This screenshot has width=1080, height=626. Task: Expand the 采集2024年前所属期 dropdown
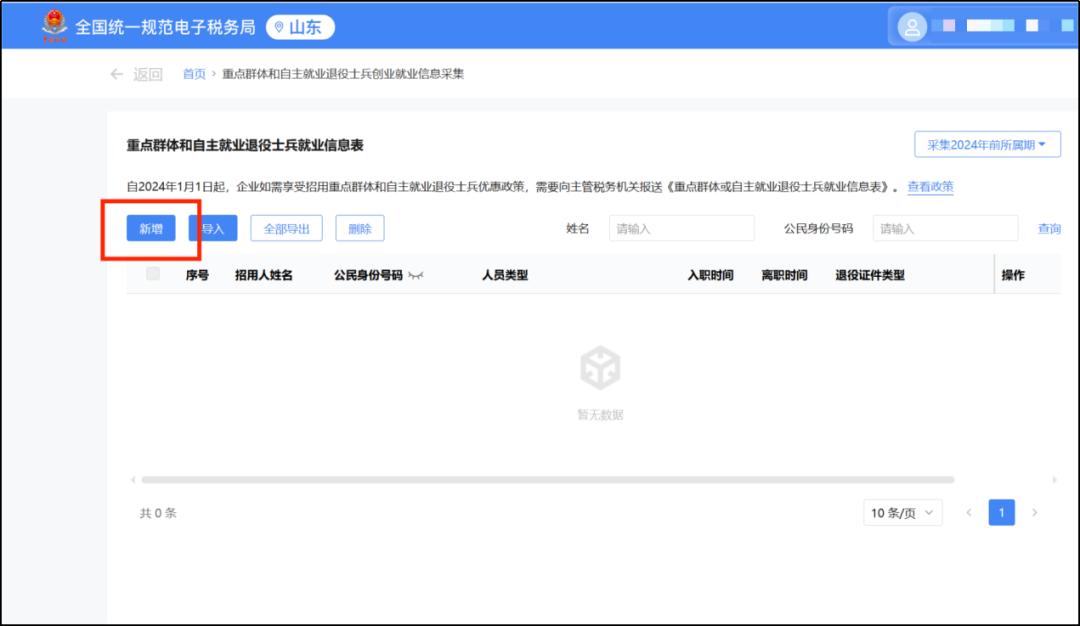987,145
